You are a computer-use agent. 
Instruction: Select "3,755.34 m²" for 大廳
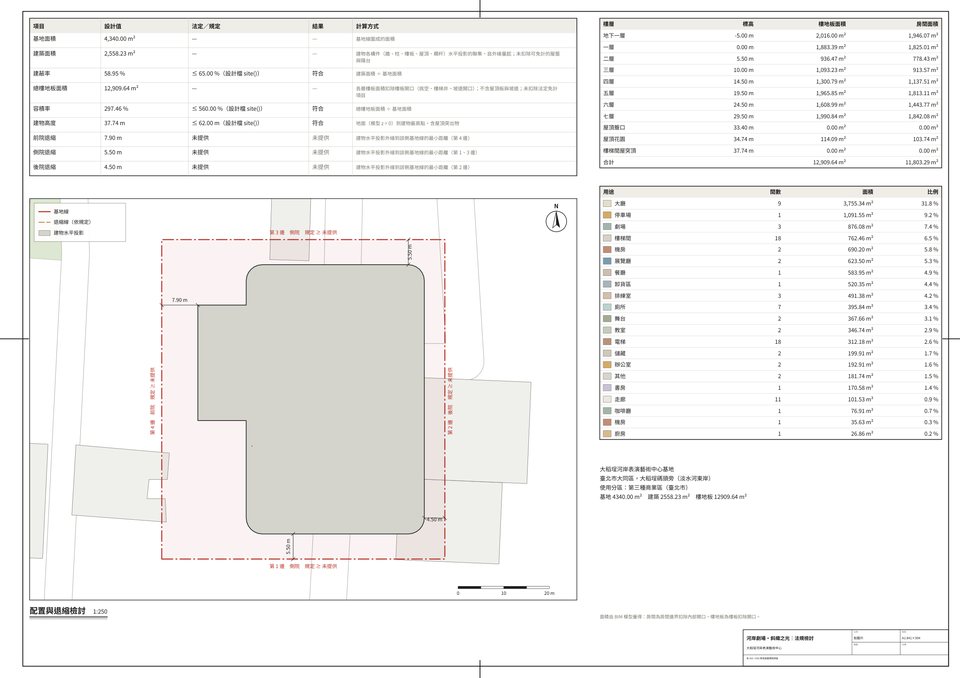[858, 203]
